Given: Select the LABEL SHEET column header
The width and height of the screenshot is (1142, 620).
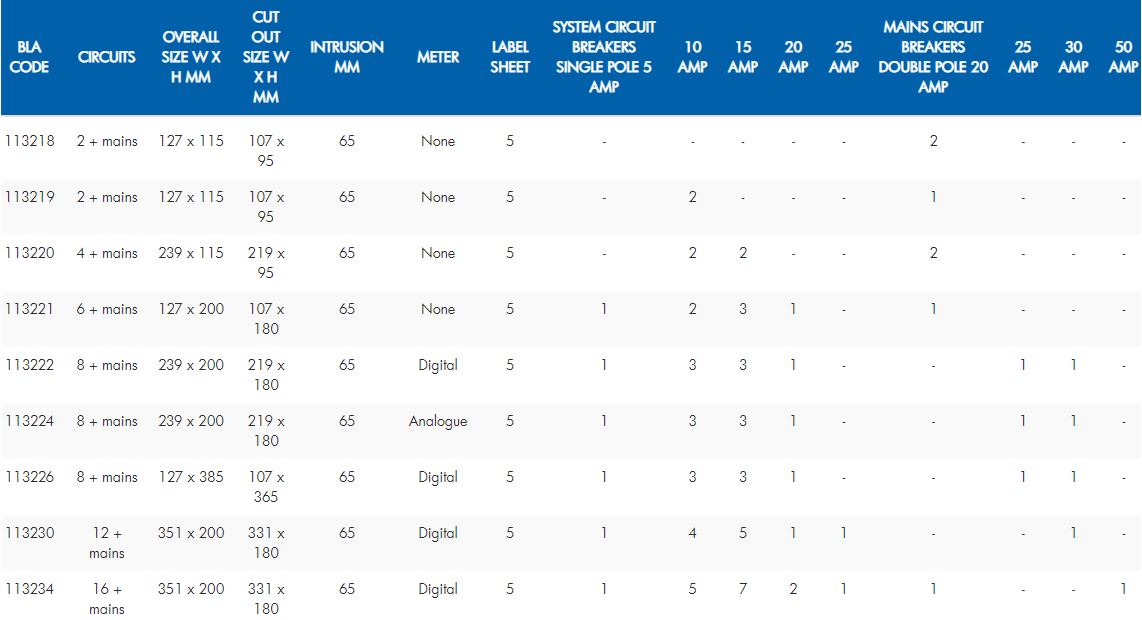Looking at the screenshot, I should pyautogui.click(x=510, y=57).
